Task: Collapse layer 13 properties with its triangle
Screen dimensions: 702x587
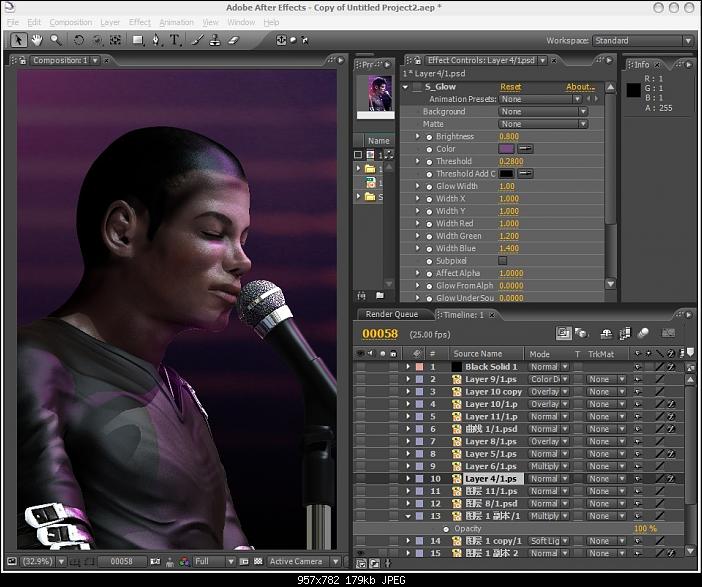Action: [x=408, y=516]
